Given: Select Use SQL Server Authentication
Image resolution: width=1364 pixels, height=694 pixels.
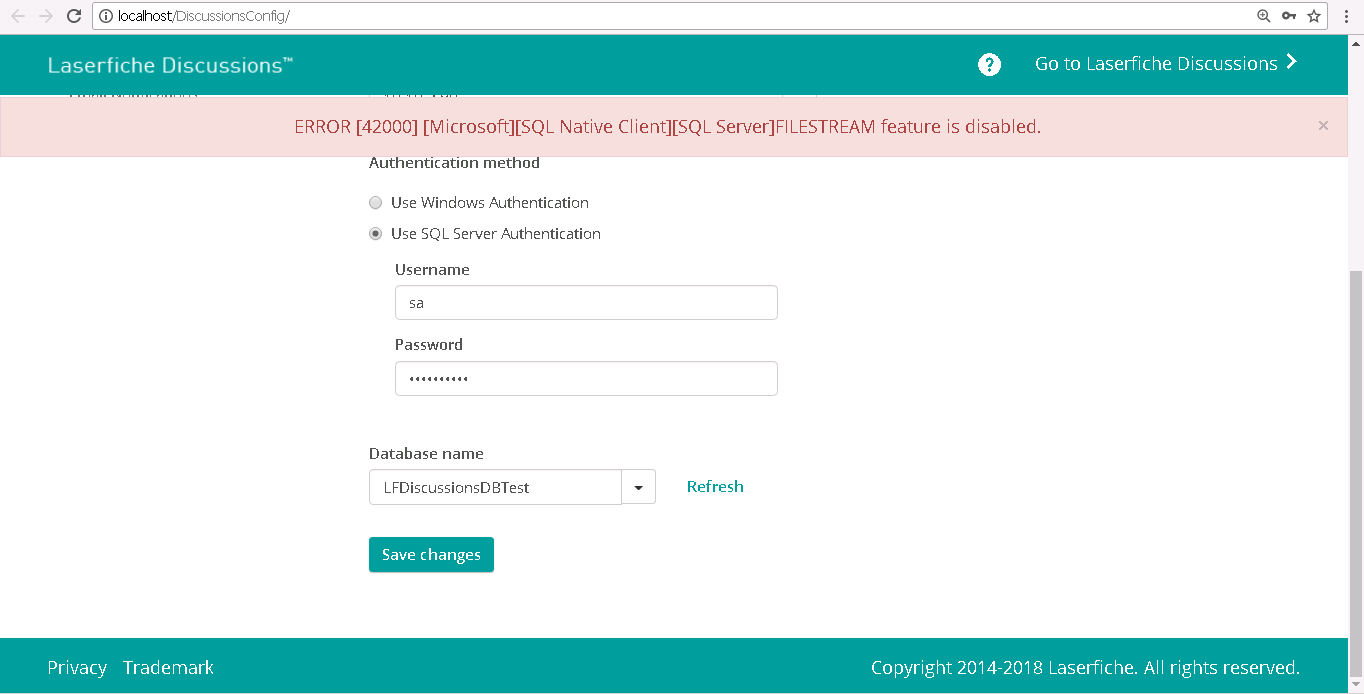Looking at the screenshot, I should coord(376,234).
